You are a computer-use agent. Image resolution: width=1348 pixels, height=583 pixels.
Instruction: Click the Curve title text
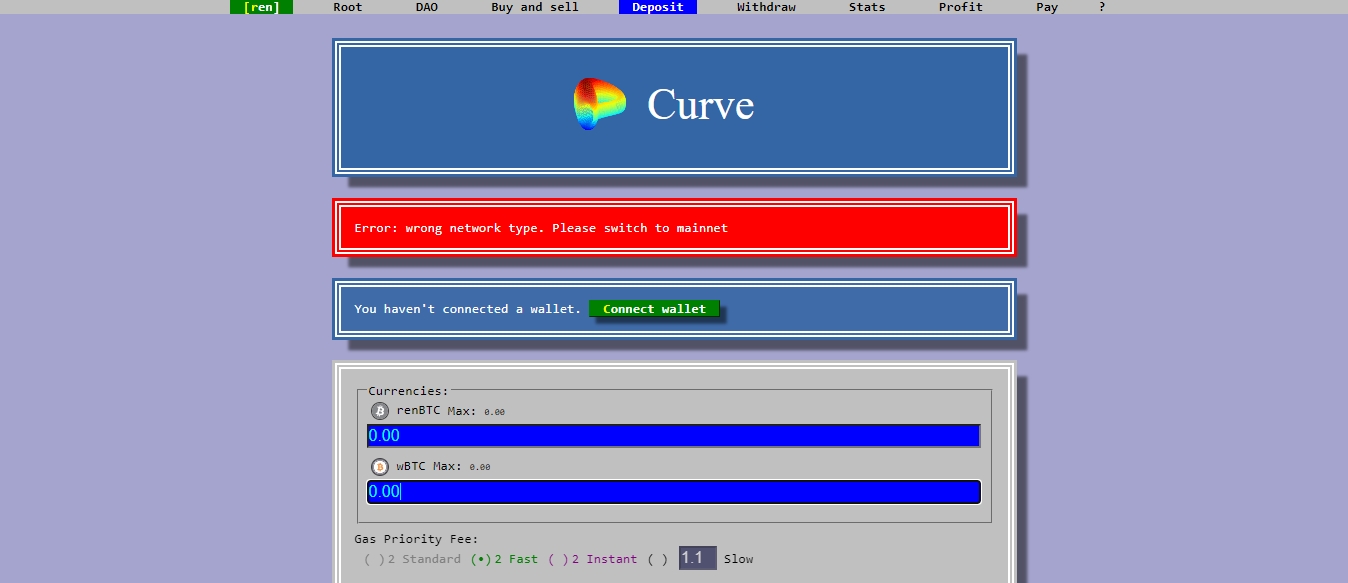pos(700,104)
